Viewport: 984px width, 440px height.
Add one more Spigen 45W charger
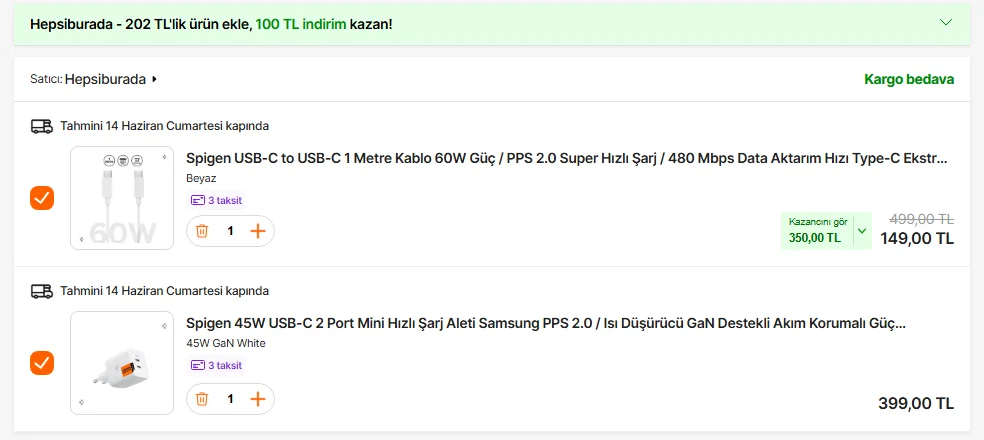tap(258, 399)
